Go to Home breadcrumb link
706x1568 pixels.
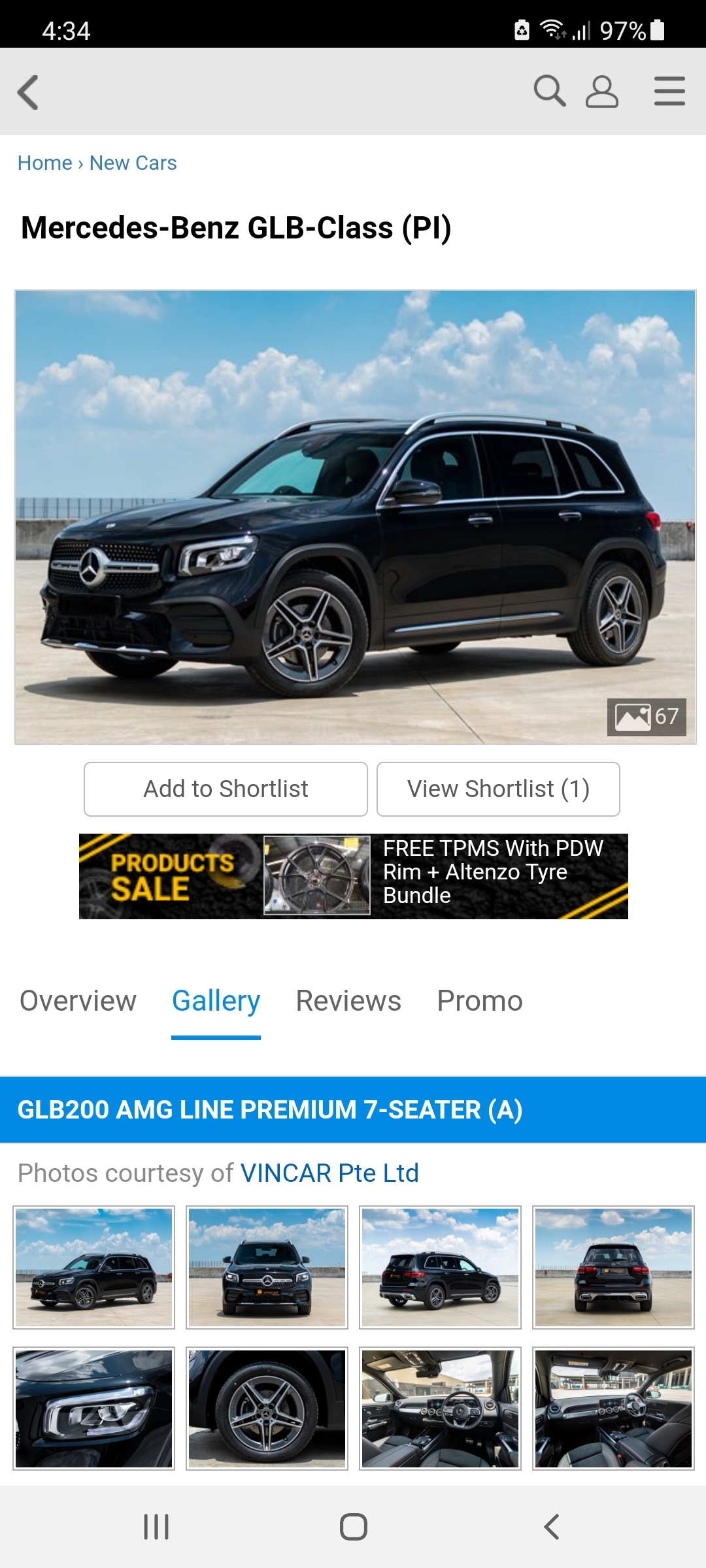click(44, 163)
